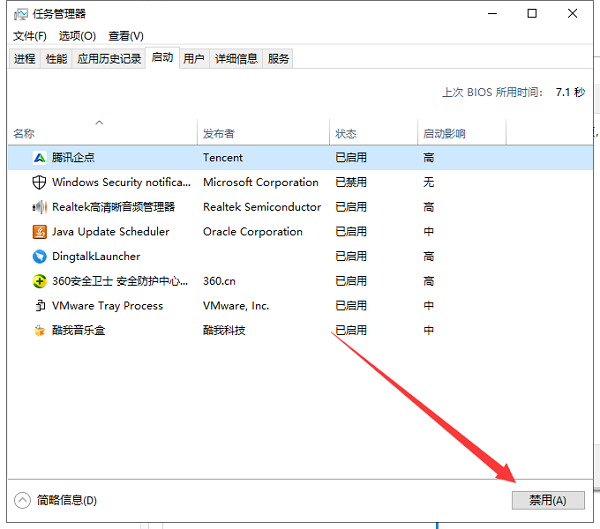This screenshot has height=529, width=600.
Task: Switch to the 服务 tab
Action: pos(278,59)
